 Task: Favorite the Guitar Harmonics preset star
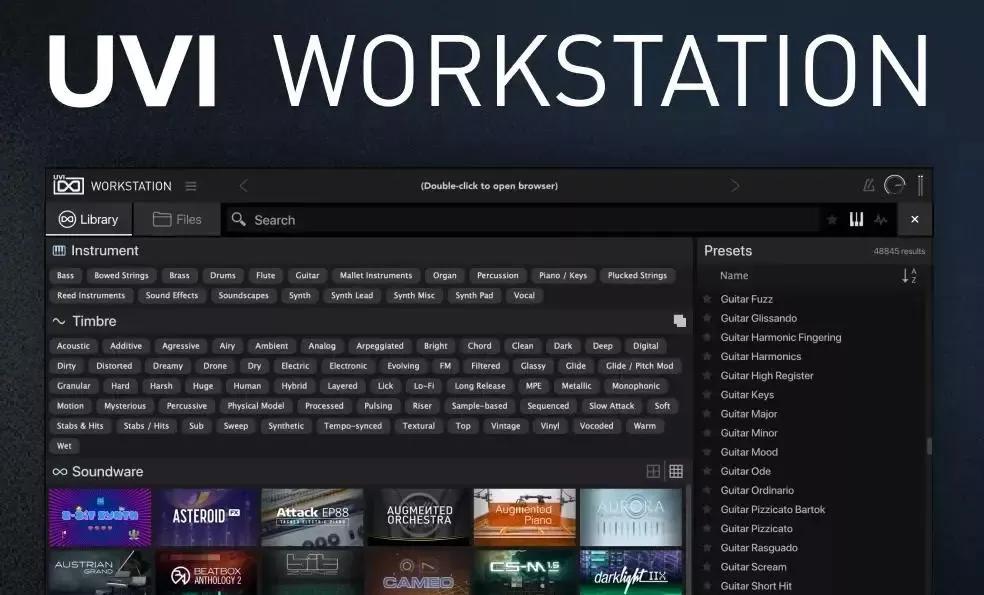(x=707, y=356)
